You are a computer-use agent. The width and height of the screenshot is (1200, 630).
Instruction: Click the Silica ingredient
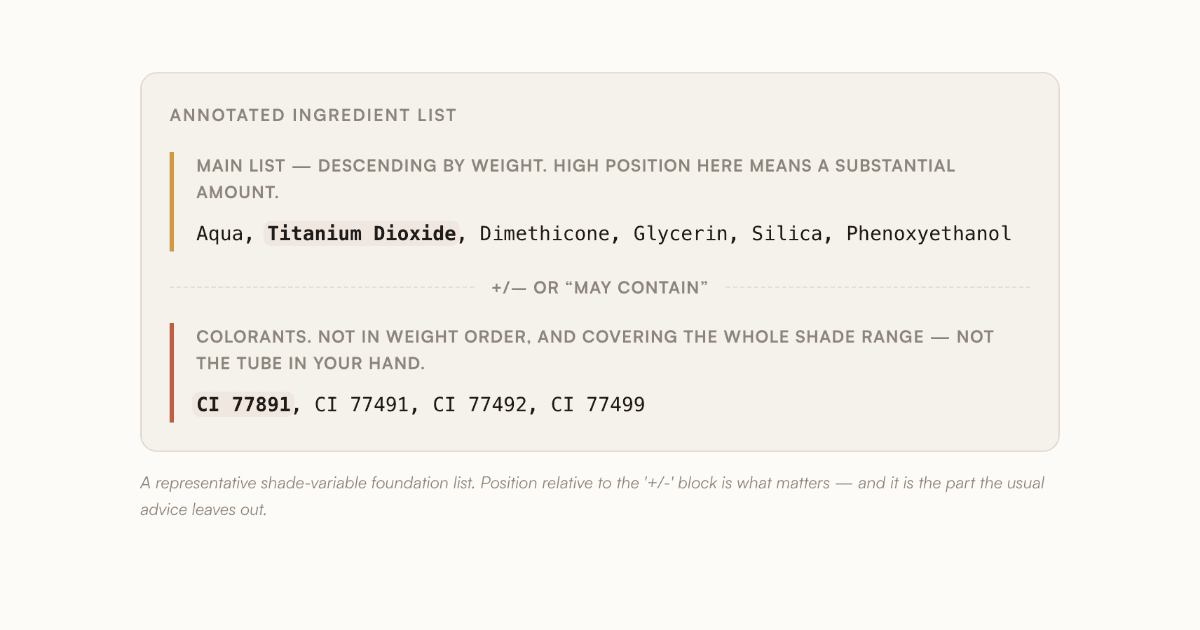[787, 234]
